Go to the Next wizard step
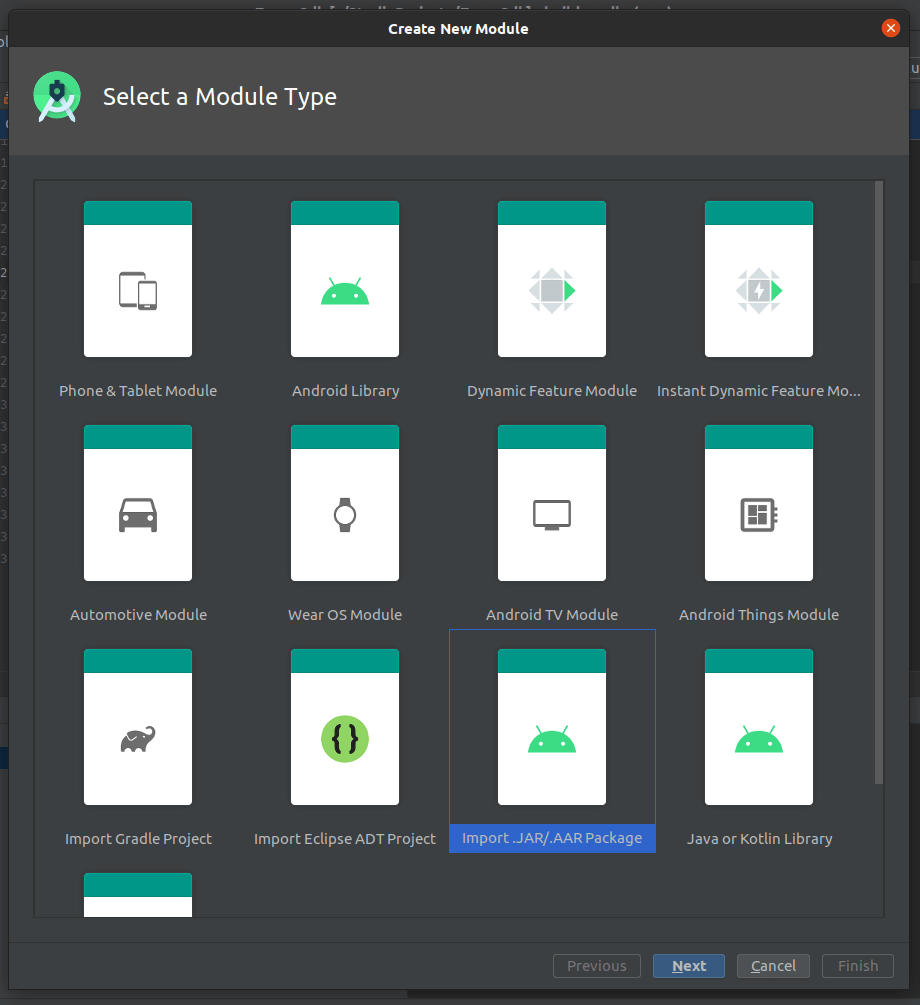 coord(689,966)
